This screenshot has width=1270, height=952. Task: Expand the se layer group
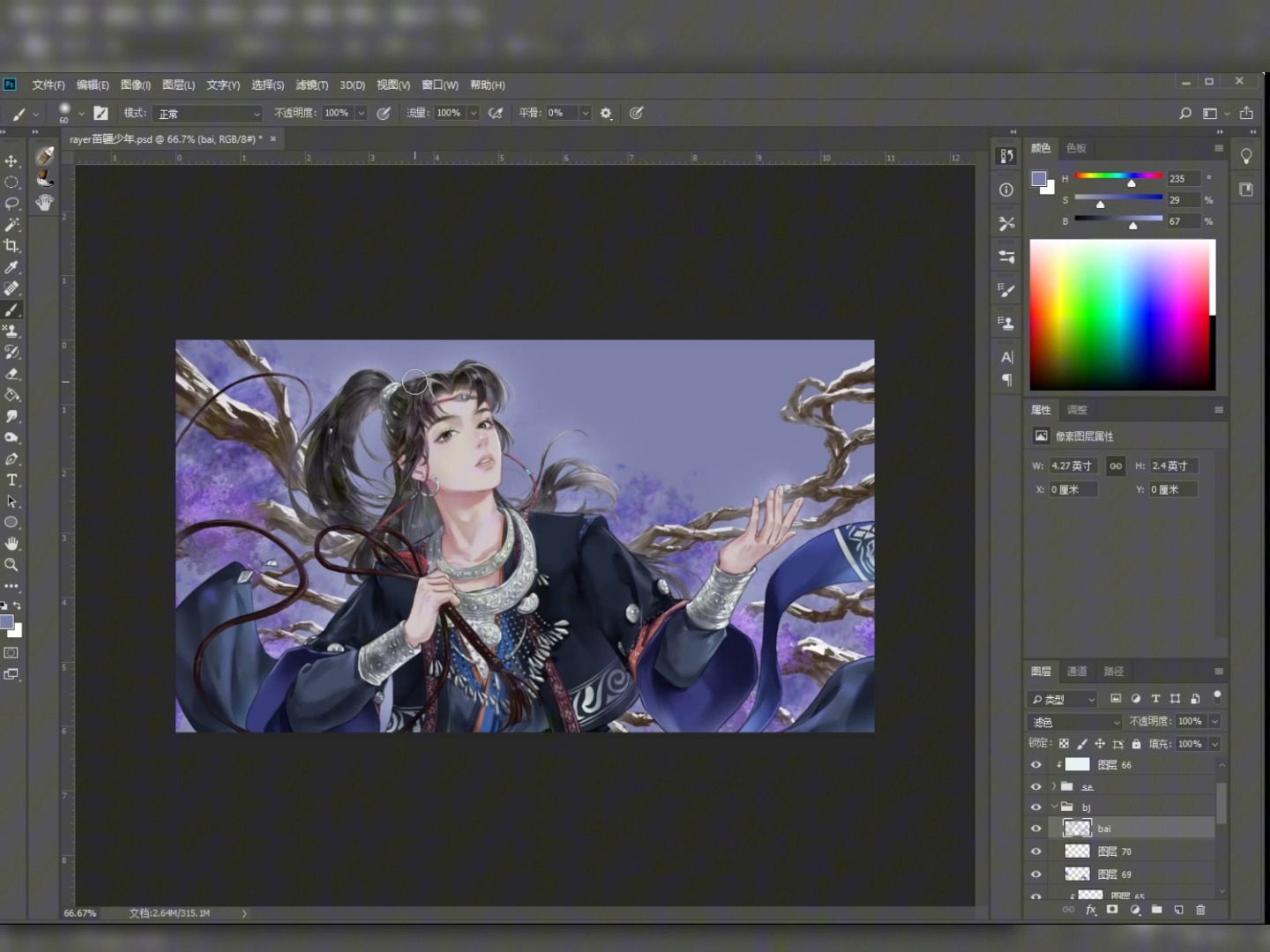pyautogui.click(x=1054, y=786)
